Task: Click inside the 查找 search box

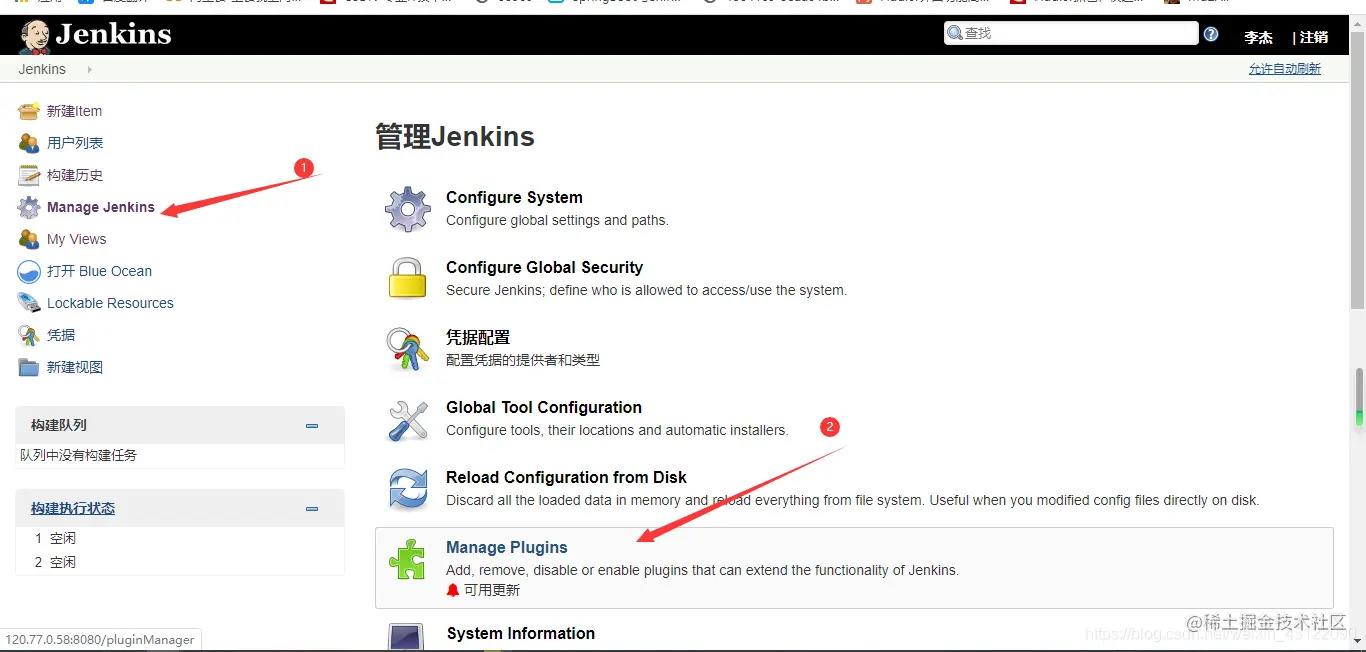Action: pyautogui.click(x=1070, y=32)
